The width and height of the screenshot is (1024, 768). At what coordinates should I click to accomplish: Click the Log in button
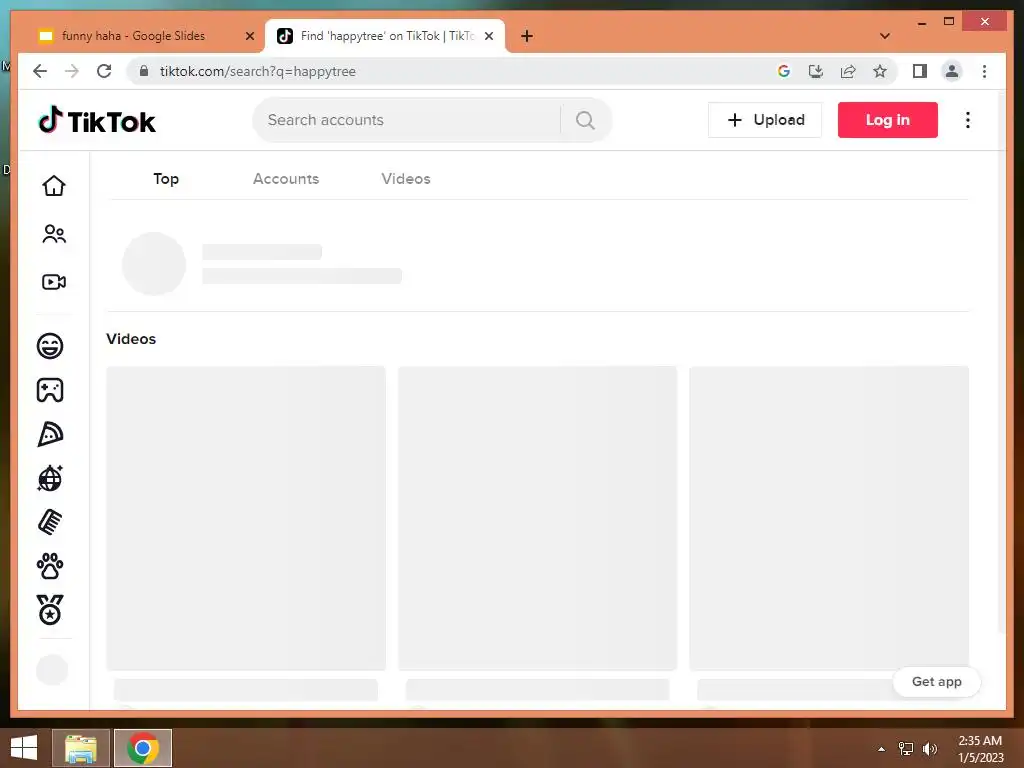tap(888, 120)
